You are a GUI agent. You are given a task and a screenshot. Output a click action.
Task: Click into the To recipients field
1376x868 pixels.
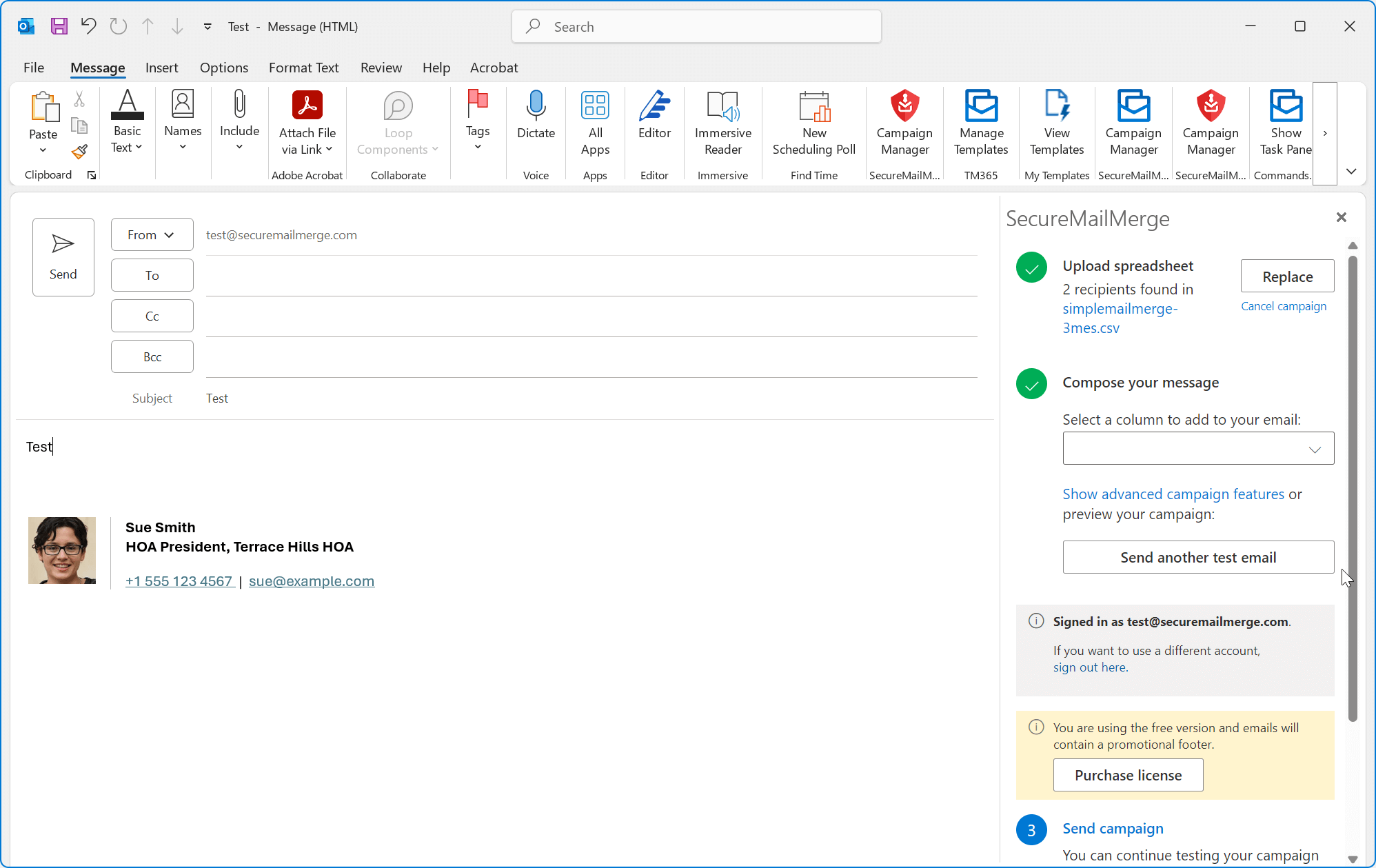[591, 276]
